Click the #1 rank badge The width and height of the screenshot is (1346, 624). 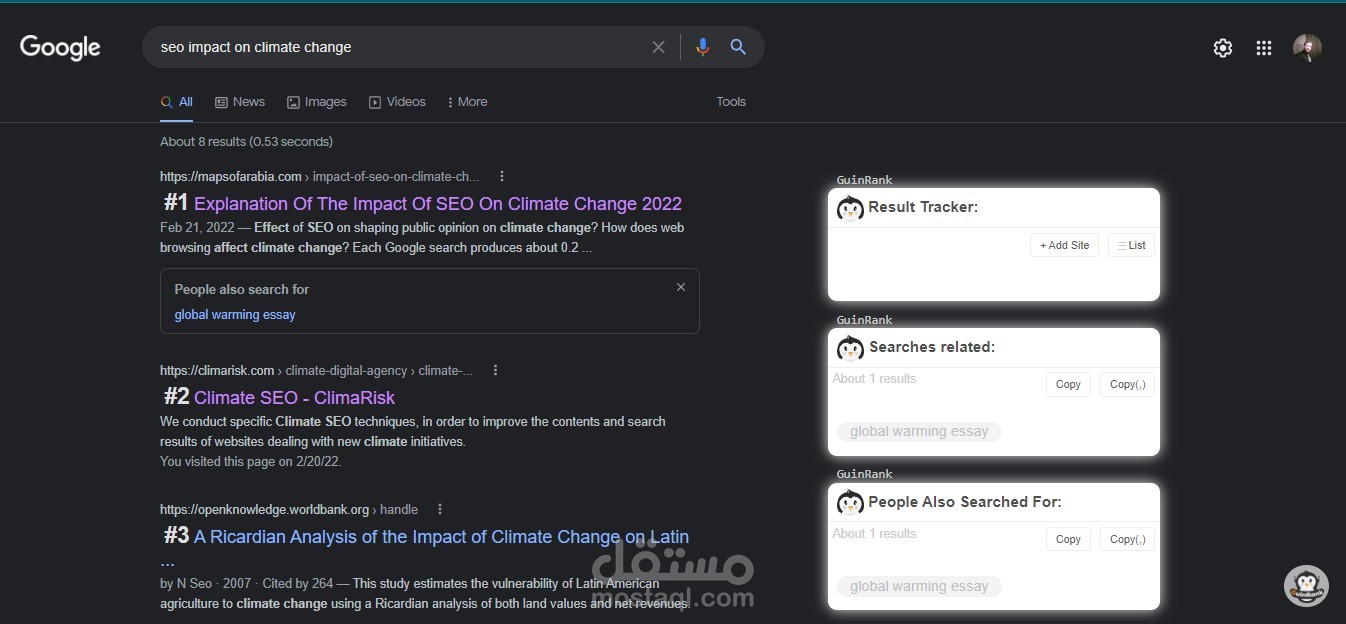click(x=176, y=203)
